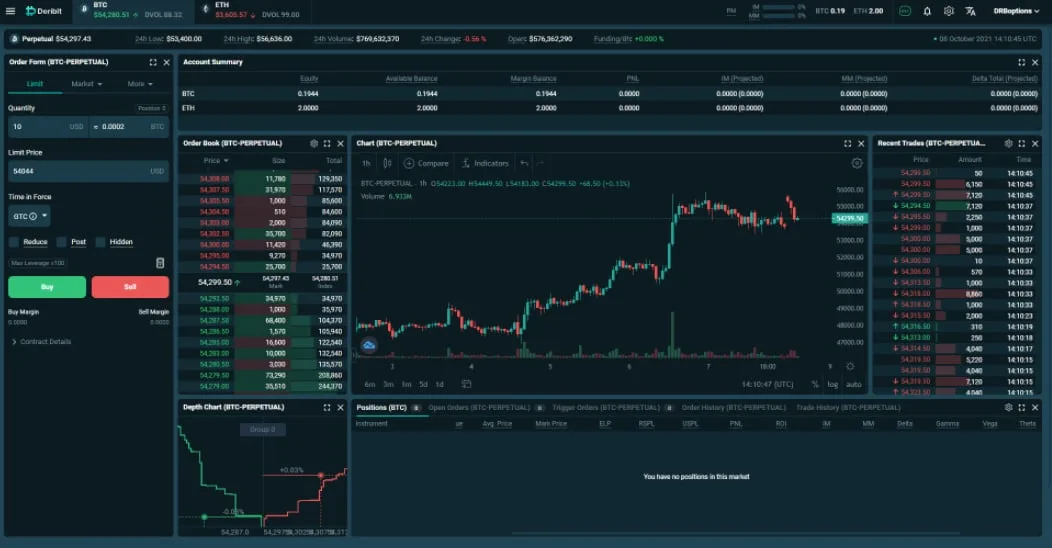Toggle log scale on chart
Viewport: 1052px width, 548px height.
[833, 384]
